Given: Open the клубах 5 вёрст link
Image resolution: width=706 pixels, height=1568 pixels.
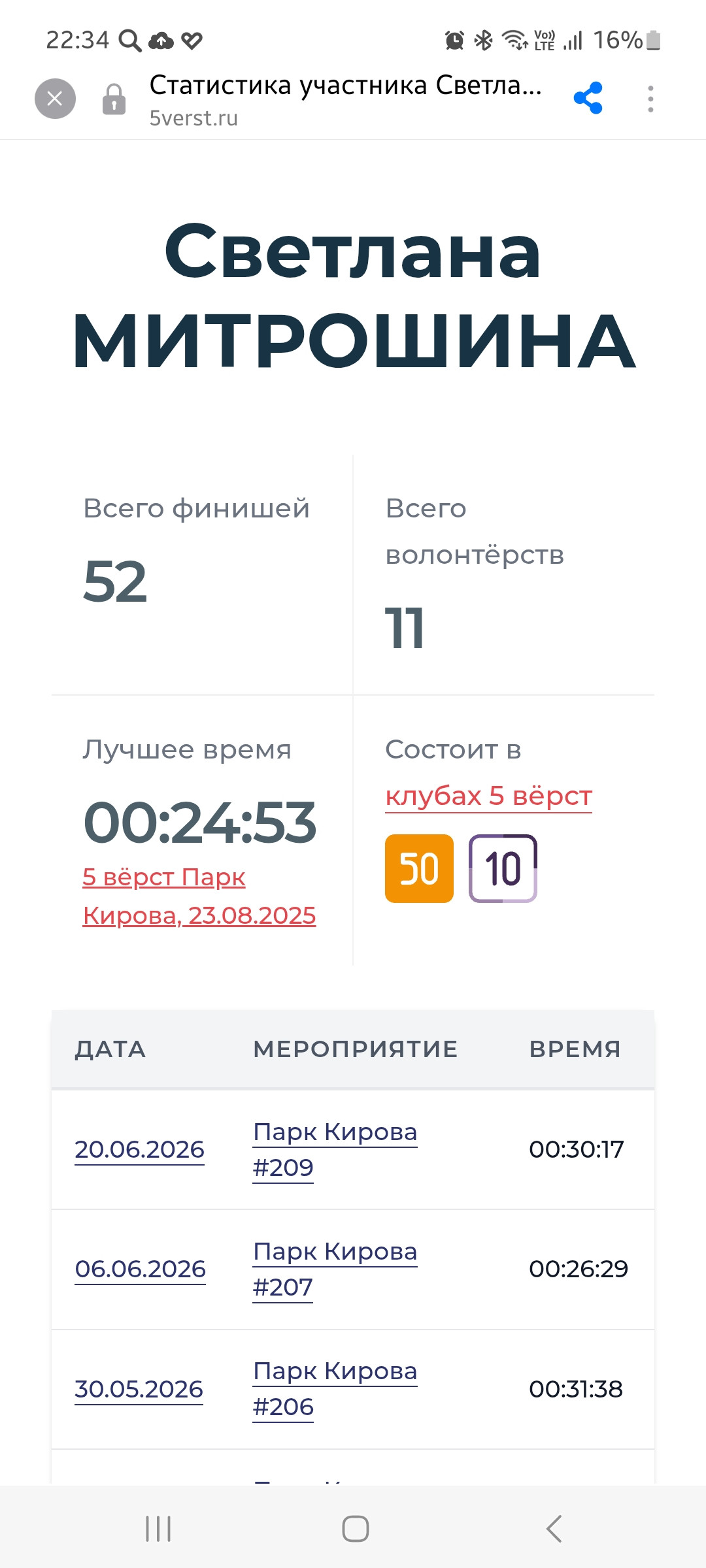Looking at the screenshot, I should tap(488, 796).
